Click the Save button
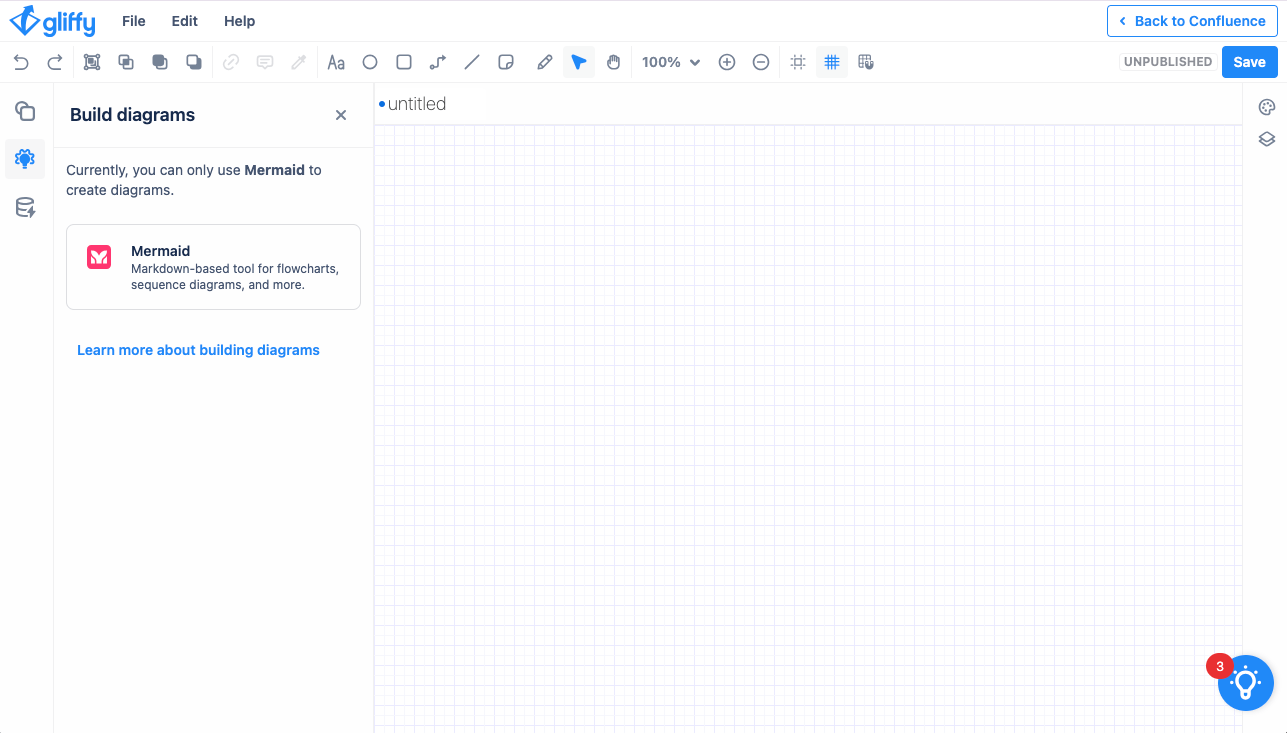Screen dimensions: 1287x733 click(x=1249, y=62)
